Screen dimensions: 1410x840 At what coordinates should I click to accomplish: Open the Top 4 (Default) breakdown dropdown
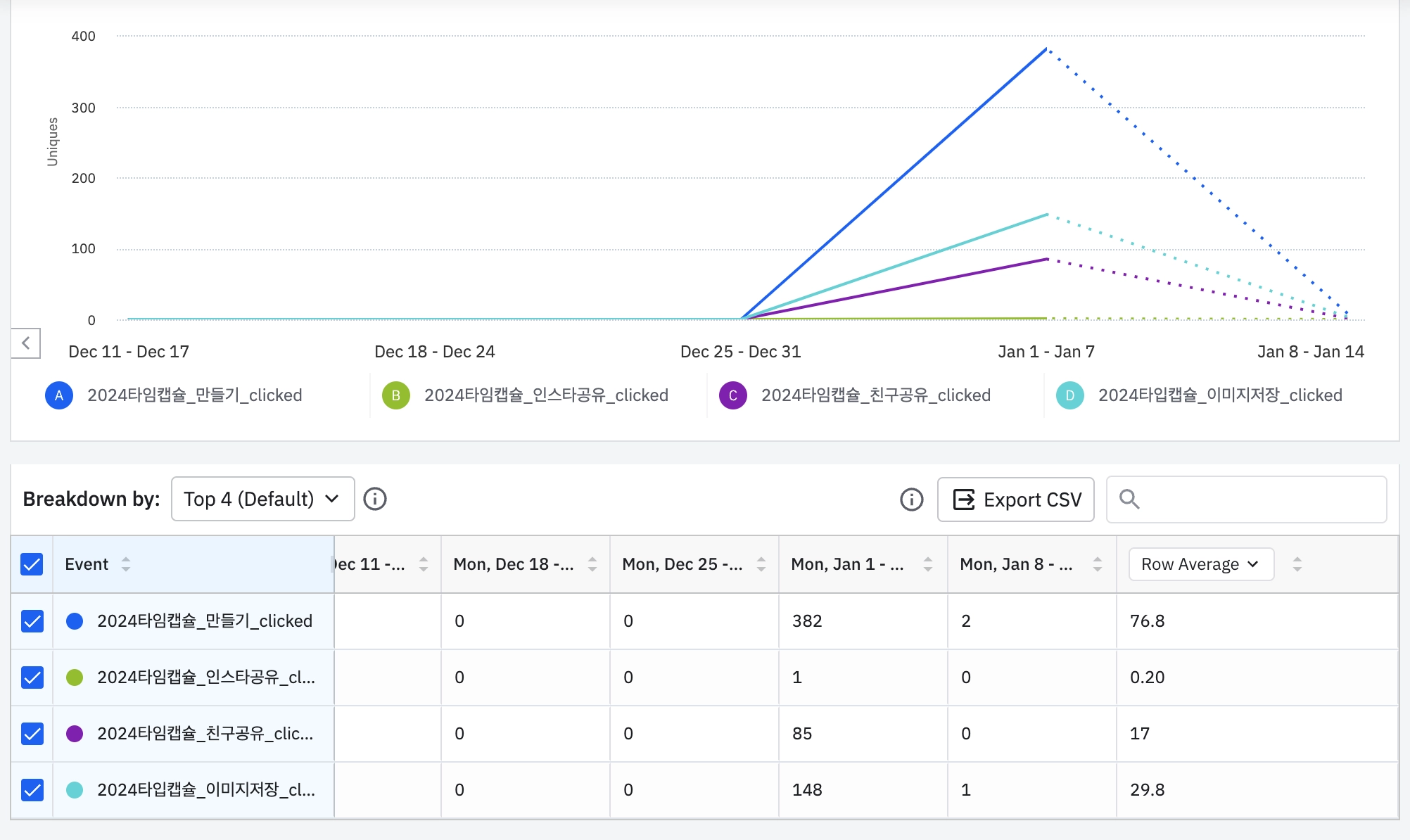click(x=262, y=499)
